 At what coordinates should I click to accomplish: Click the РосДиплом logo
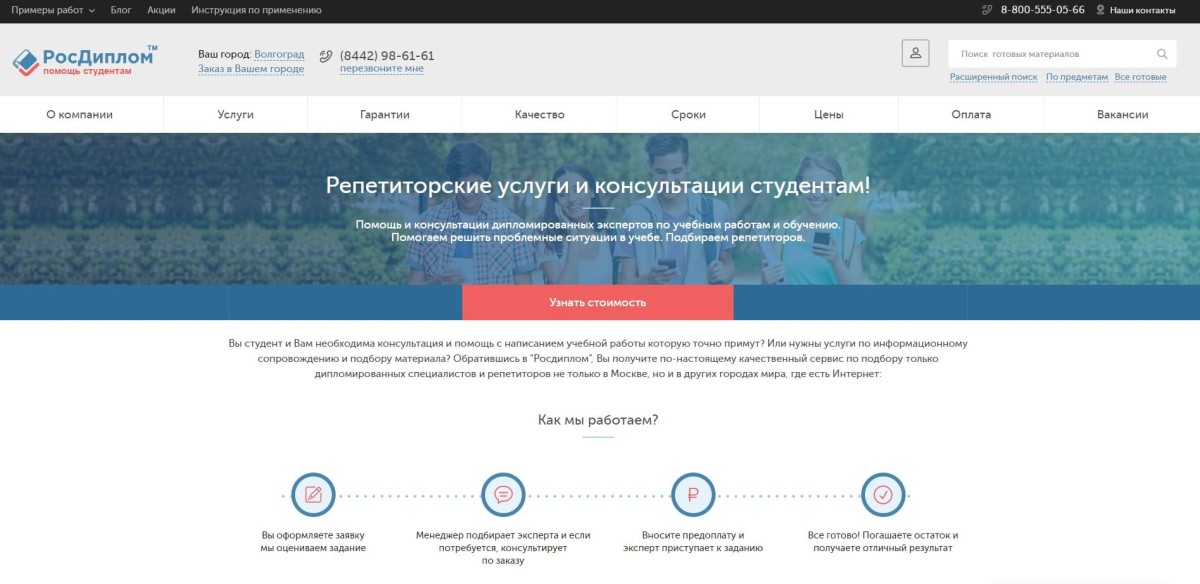(x=85, y=60)
